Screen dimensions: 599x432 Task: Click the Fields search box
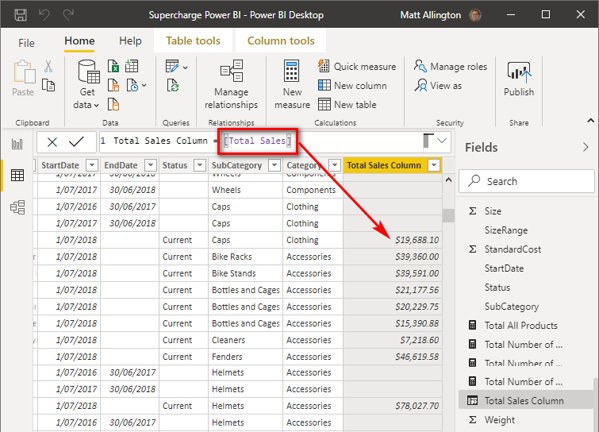click(x=526, y=181)
